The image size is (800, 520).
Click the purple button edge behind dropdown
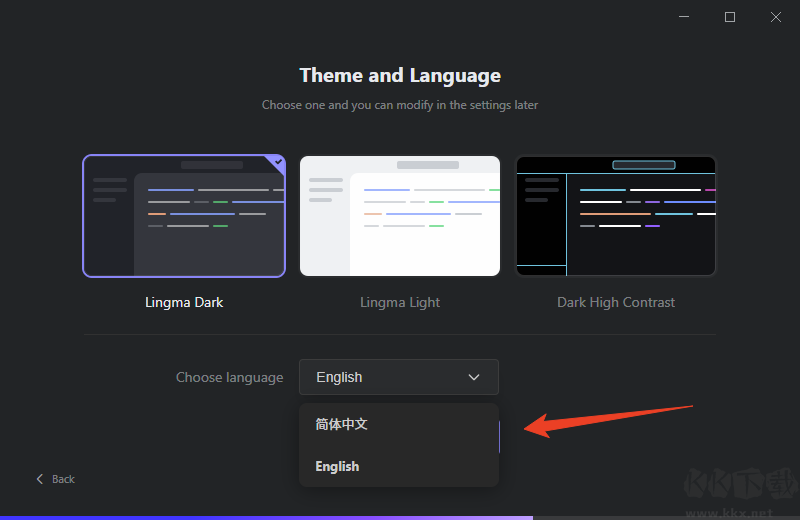(499, 437)
